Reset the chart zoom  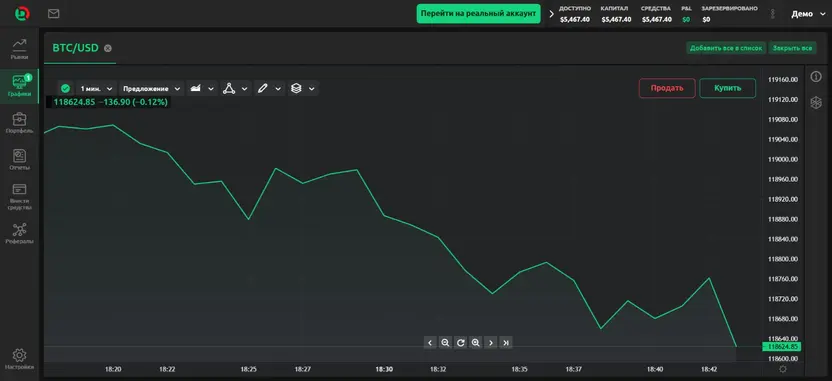point(461,343)
